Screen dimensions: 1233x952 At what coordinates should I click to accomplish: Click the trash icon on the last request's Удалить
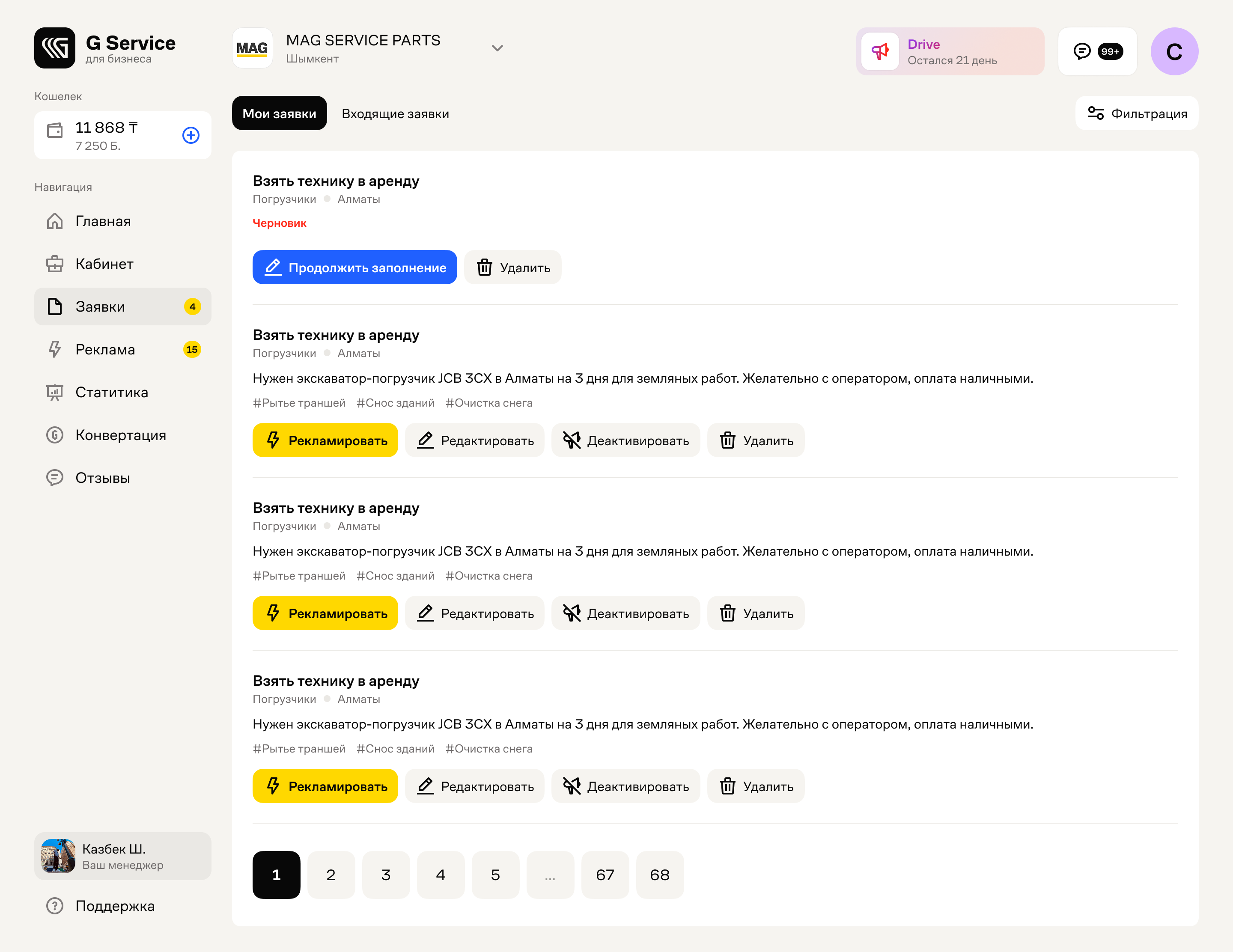click(727, 786)
